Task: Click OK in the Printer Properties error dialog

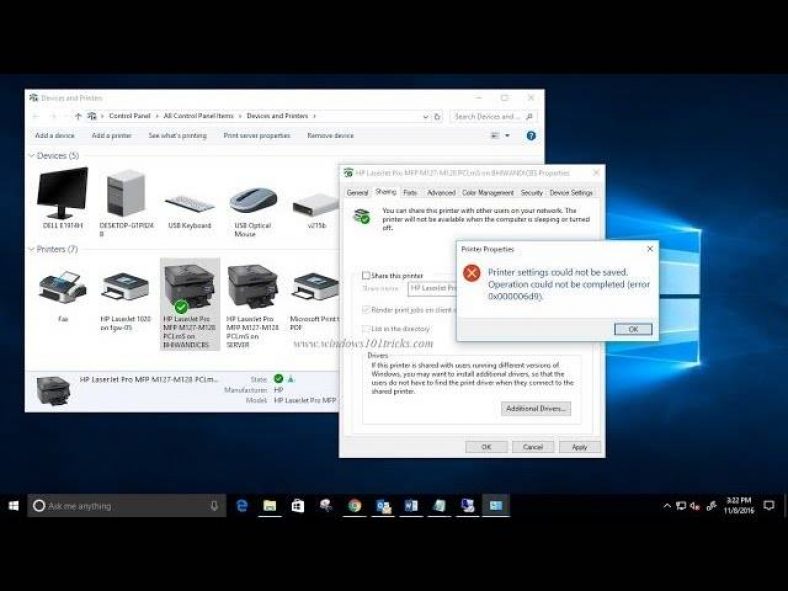Action: tap(633, 329)
